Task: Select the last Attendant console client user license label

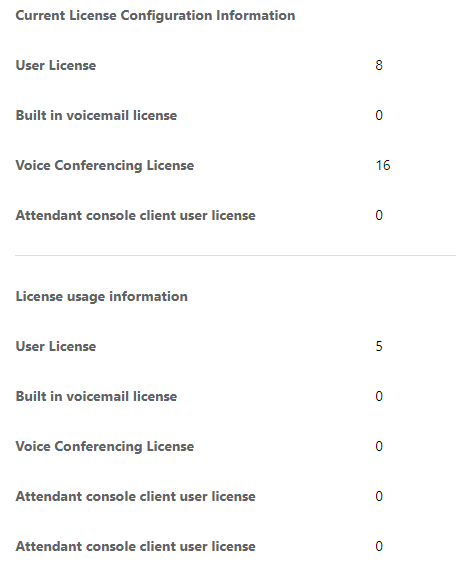Action: [x=136, y=547]
